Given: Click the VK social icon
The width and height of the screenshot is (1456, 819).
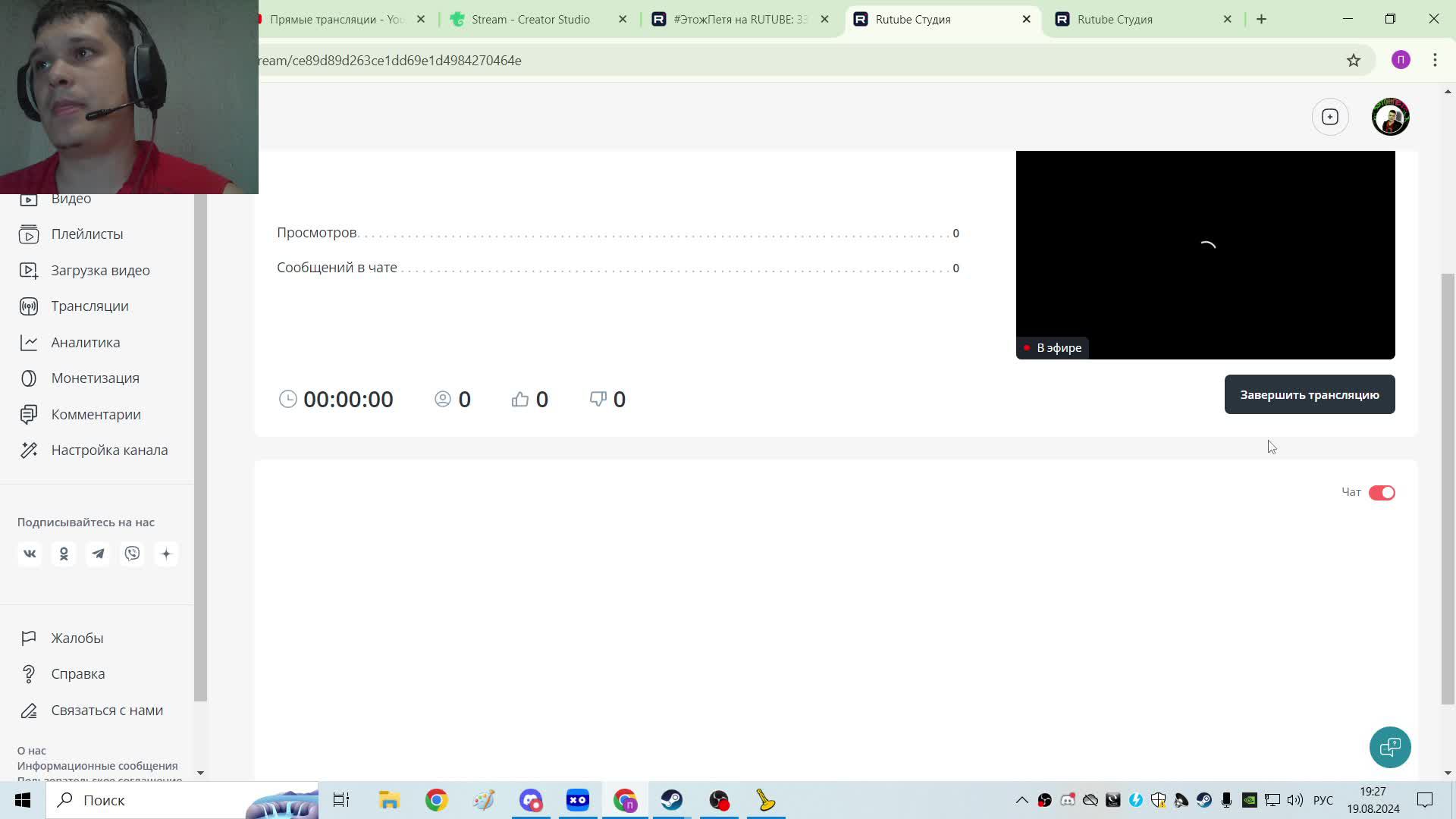Looking at the screenshot, I should pyautogui.click(x=30, y=554).
